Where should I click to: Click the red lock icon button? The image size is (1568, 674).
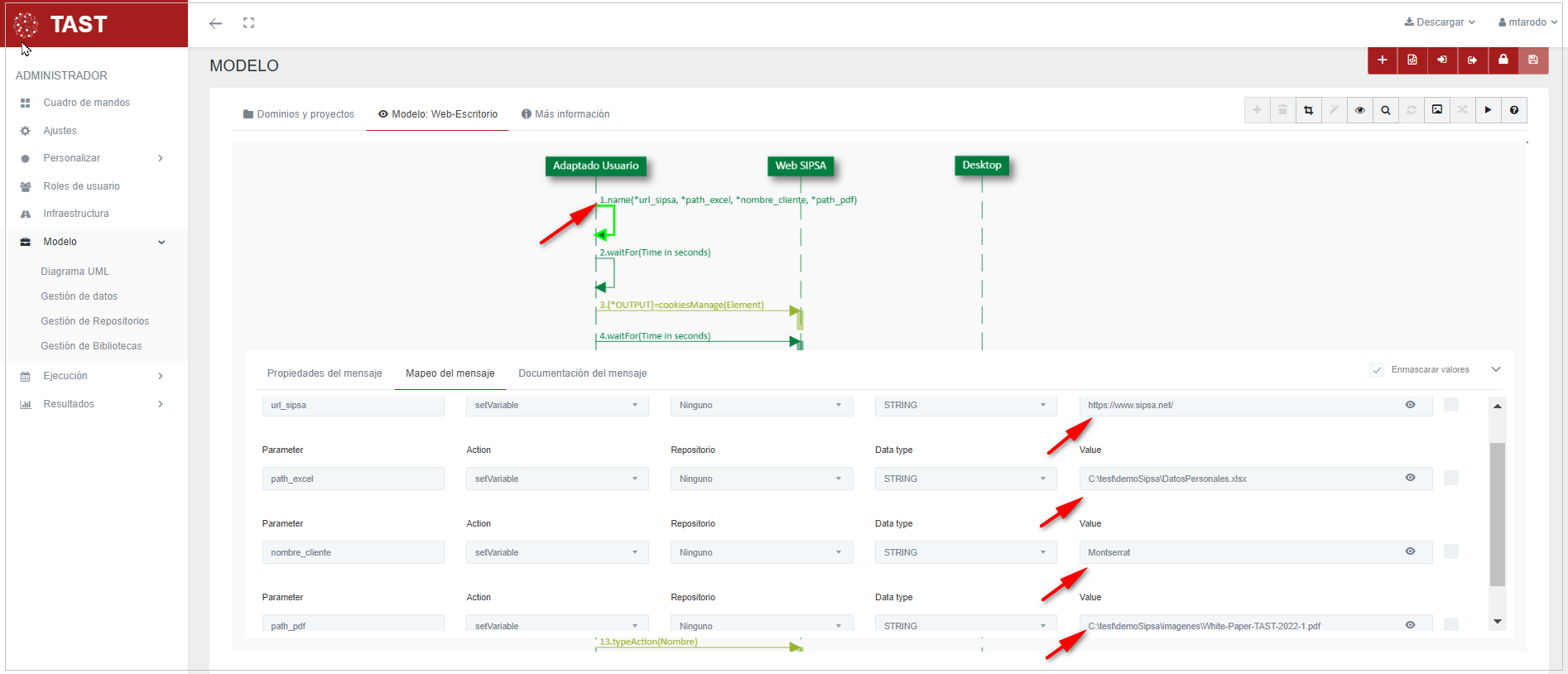point(1503,60)
